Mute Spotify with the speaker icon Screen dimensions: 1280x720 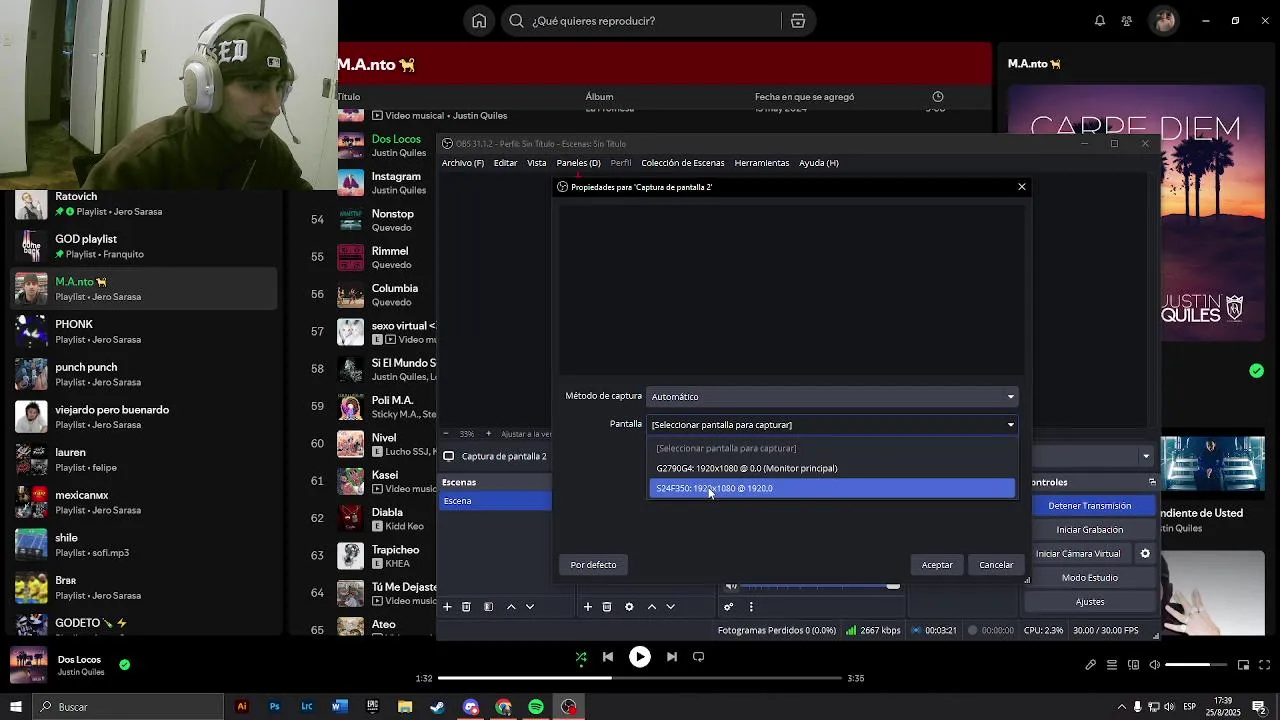tap(1154, 665)
